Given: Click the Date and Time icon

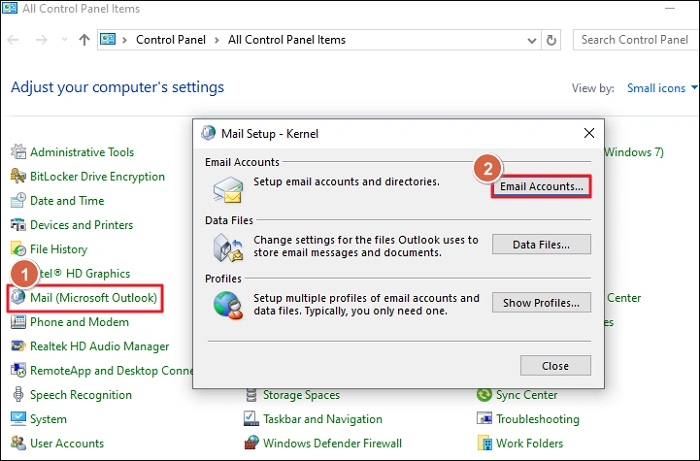Looking at the screenshot, I should (x=18, y=200).
